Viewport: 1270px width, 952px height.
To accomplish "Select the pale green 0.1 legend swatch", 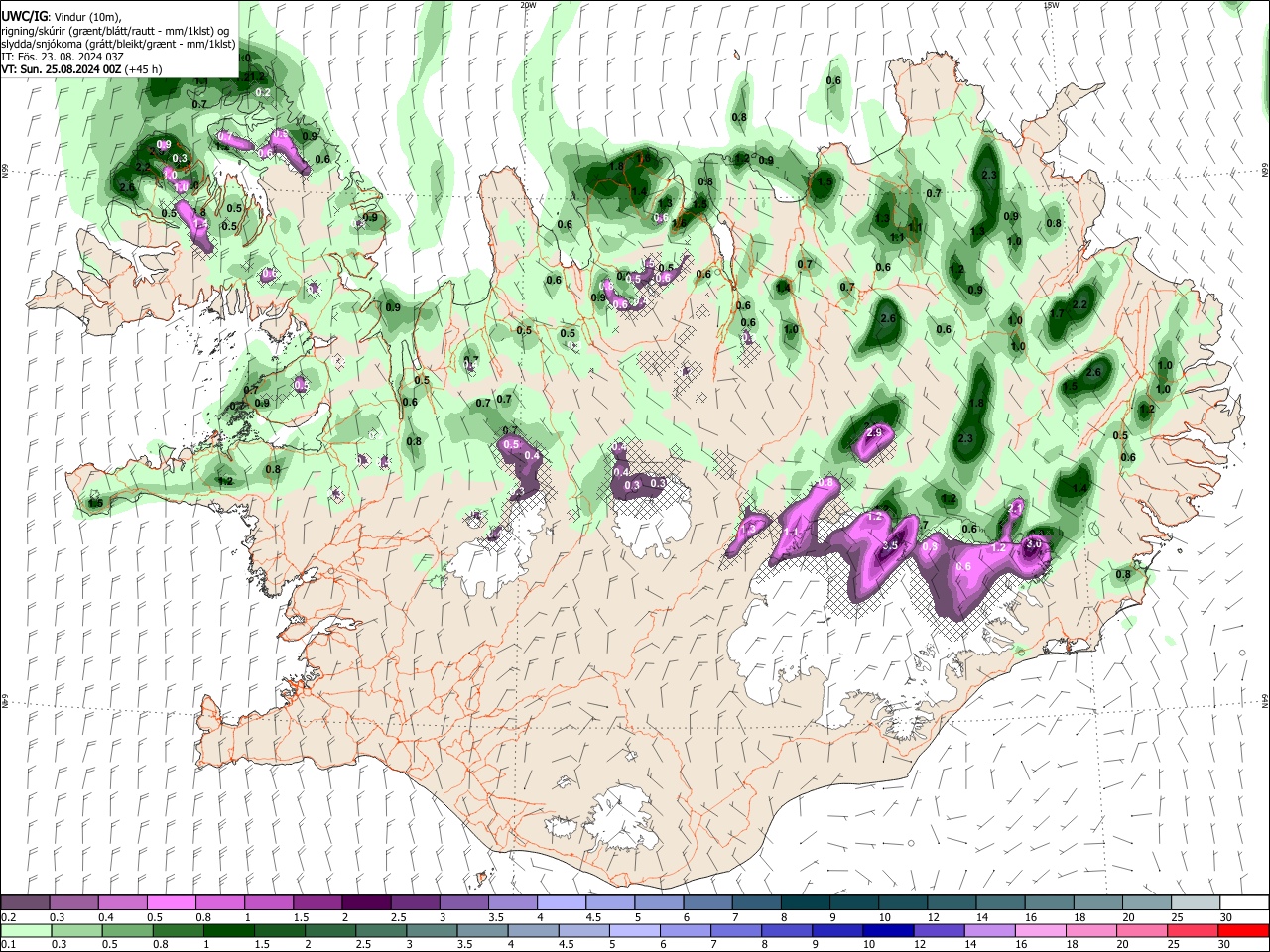I will [x=26, y=930].
